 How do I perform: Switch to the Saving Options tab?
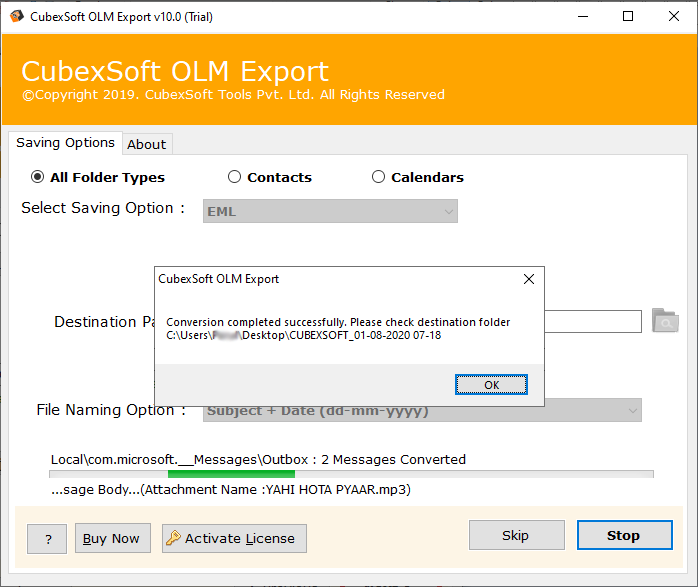(65, 143)
